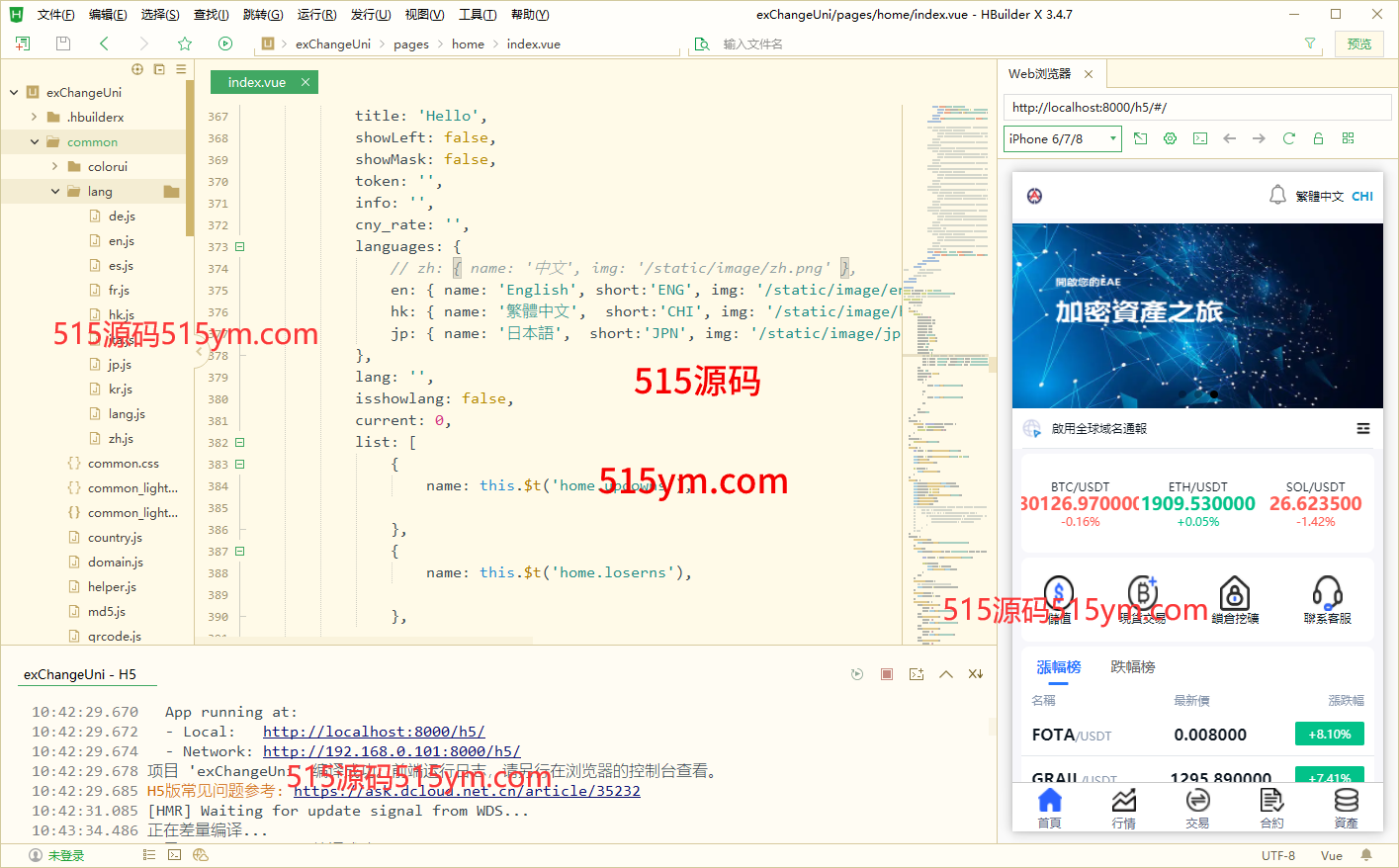Expand the colorui folder
Viewport: 1399px width, 868px height.
(x=55, y=167)
